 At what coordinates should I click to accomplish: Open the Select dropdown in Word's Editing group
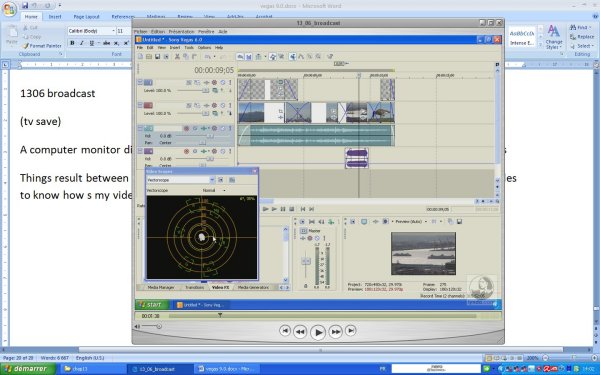pyautogui.click(x=582, y=46)
